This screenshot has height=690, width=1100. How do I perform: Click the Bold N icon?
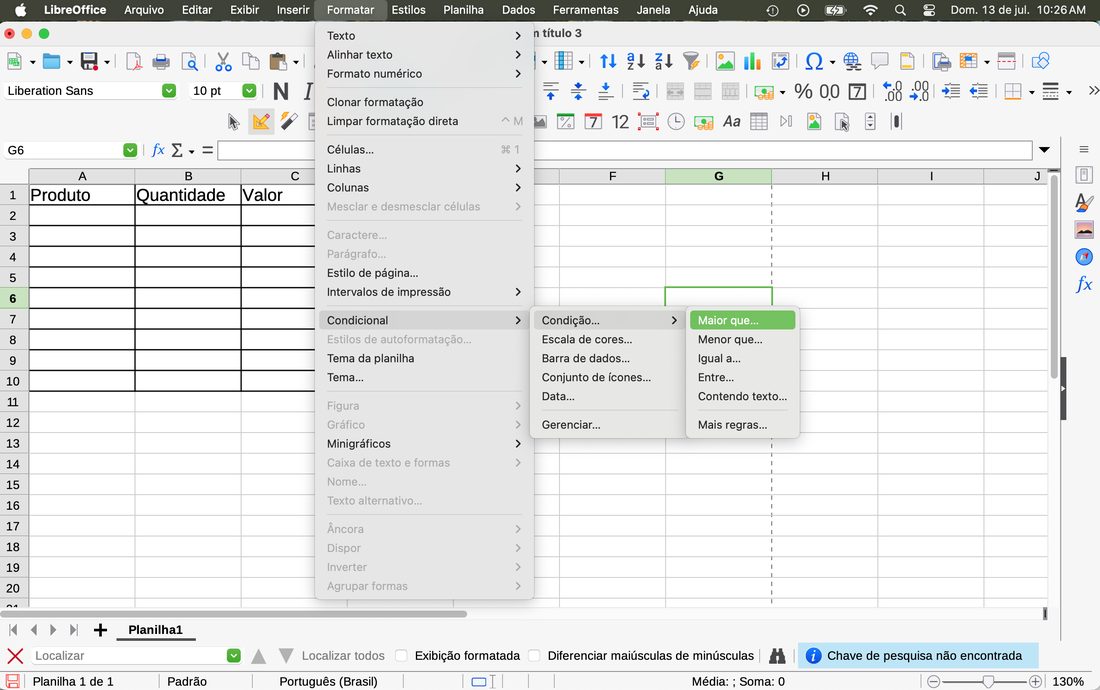coord(281,91)
